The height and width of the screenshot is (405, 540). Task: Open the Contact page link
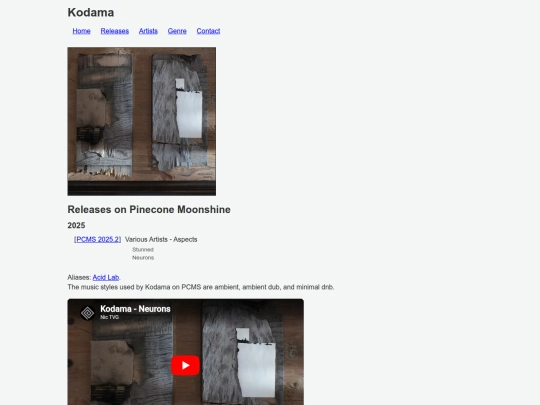(208, 31)
